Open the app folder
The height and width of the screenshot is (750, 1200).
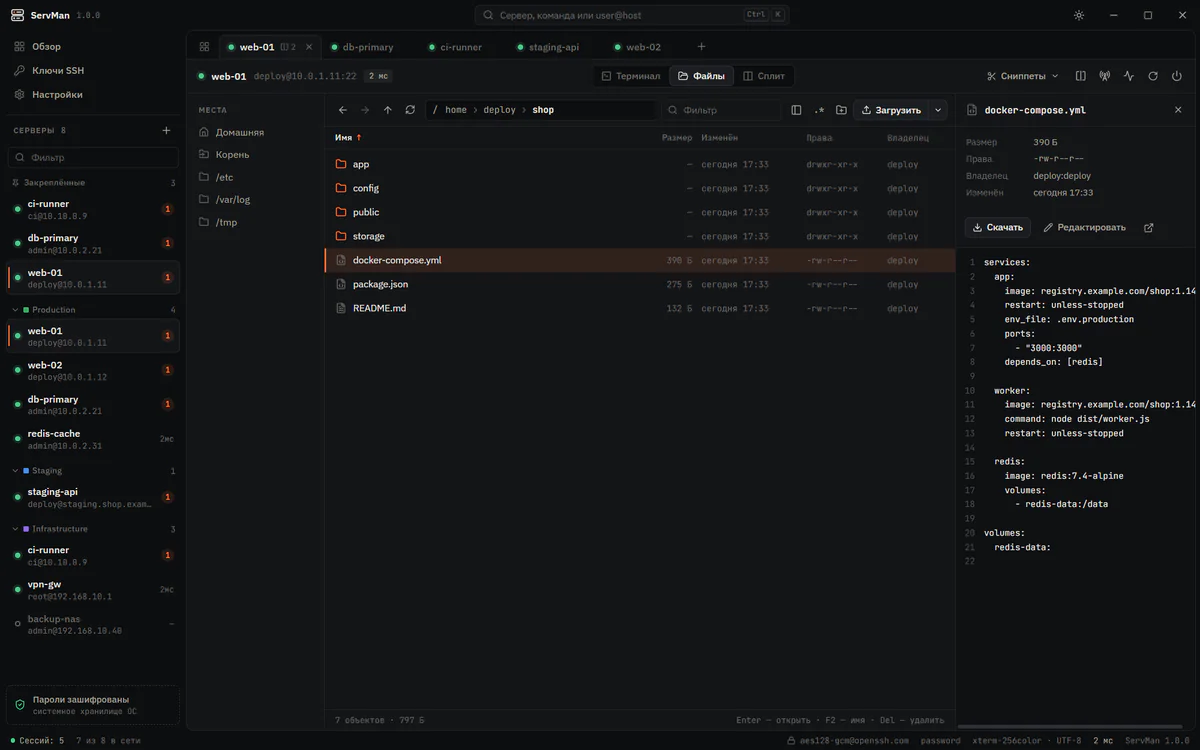(x=640, y=164)
